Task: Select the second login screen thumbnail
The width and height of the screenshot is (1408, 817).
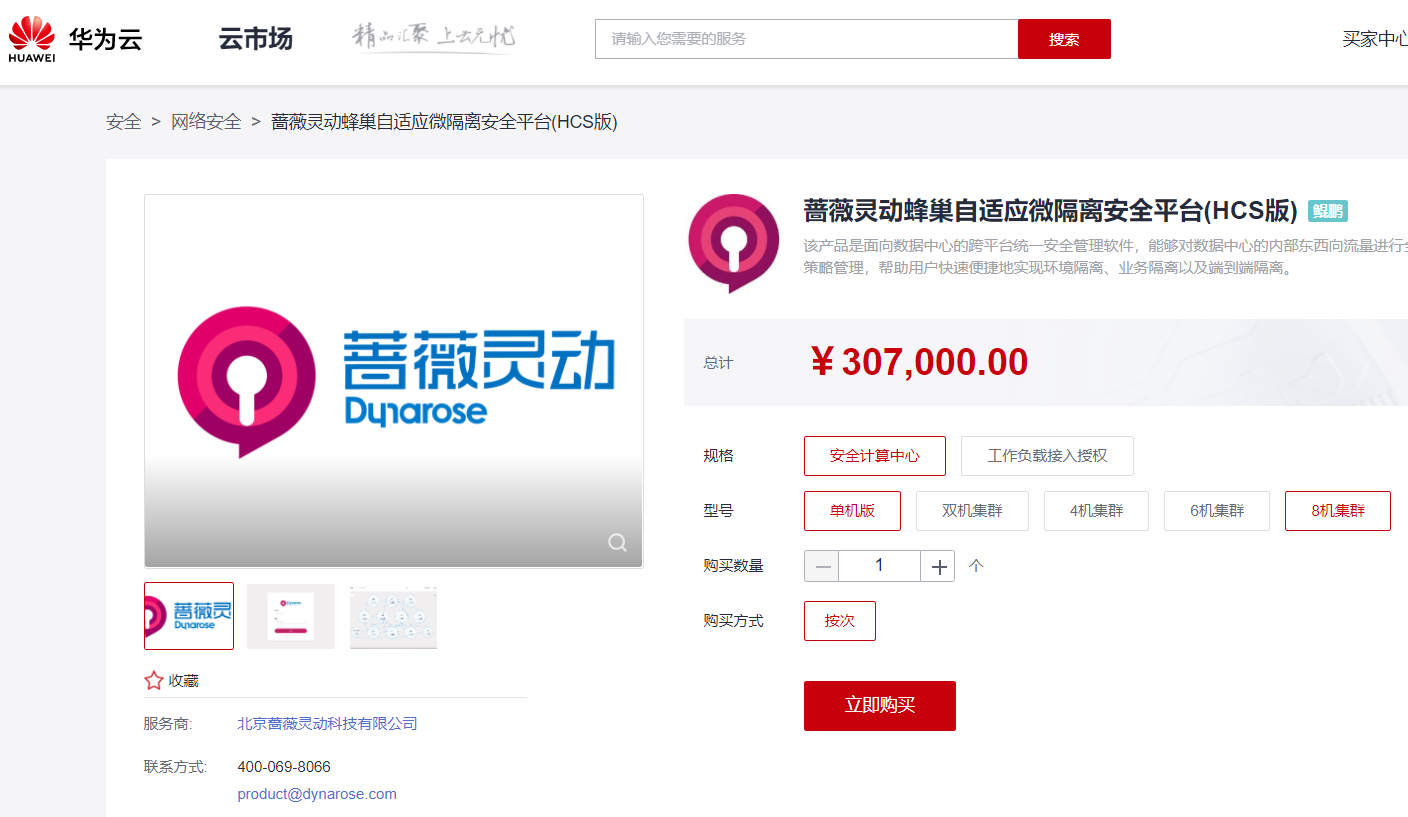Action: coord(291,616)
